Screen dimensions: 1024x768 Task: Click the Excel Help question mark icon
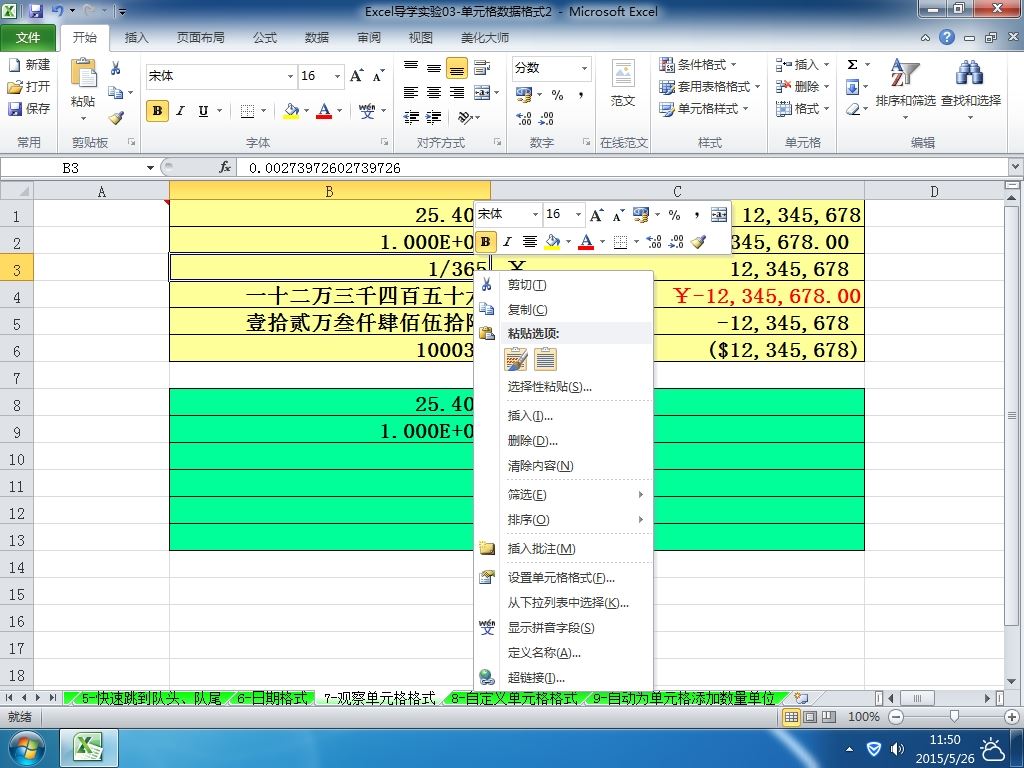pos(947,37)
